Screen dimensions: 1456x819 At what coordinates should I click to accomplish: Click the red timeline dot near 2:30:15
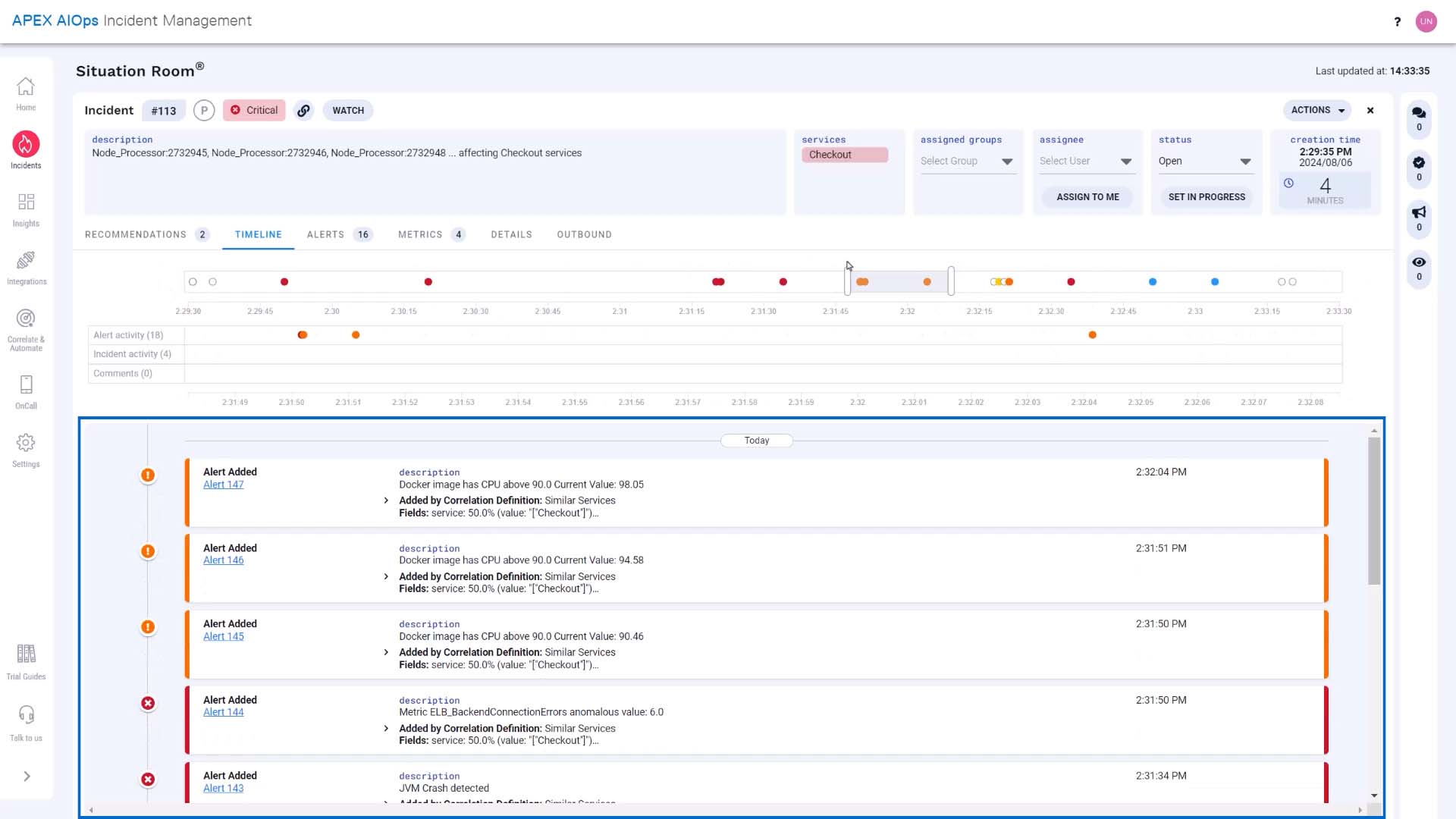(428, 282)
